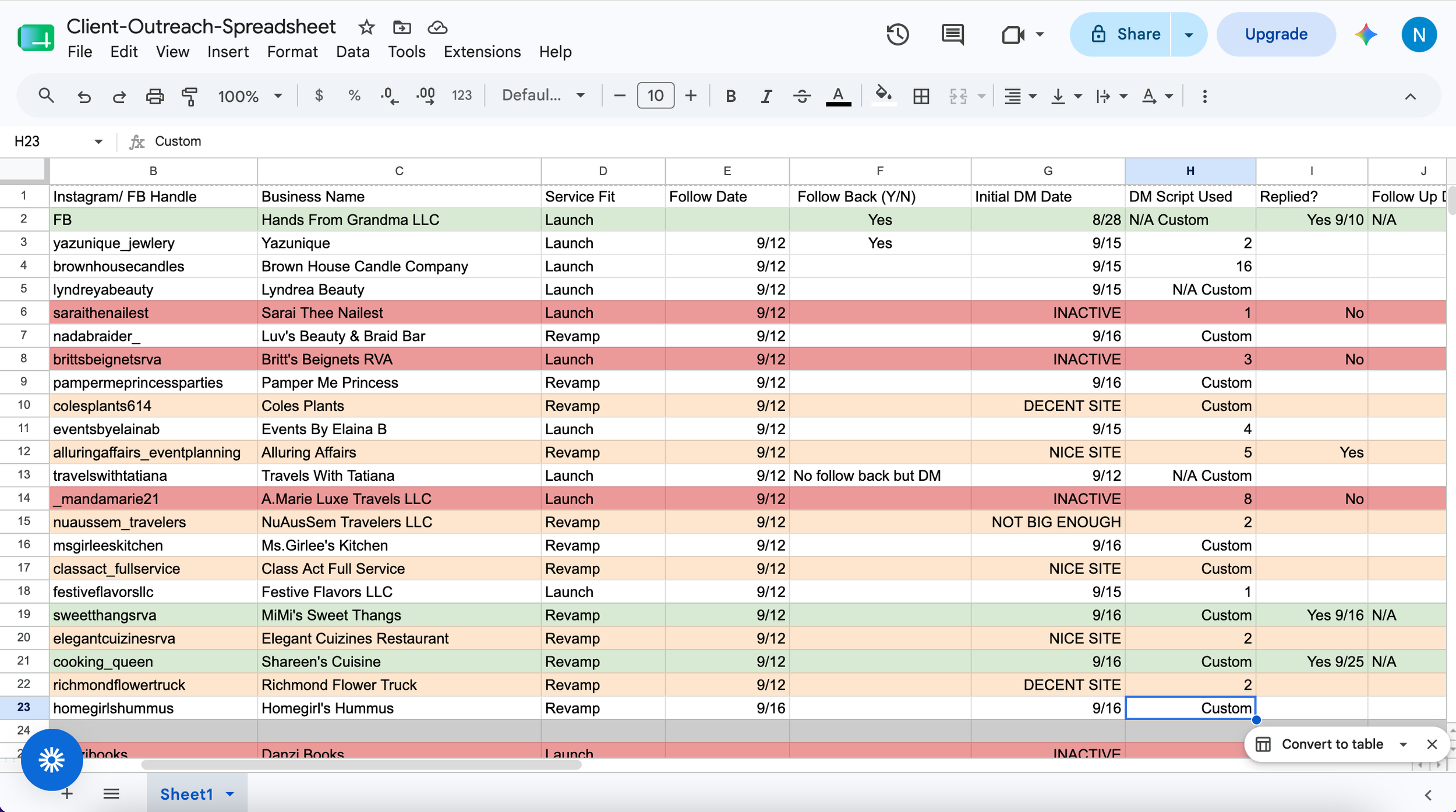The image size is (1456, 812).
Task: Toggle italic formatting
Action: pyautogui.click(x=766, y=96)
